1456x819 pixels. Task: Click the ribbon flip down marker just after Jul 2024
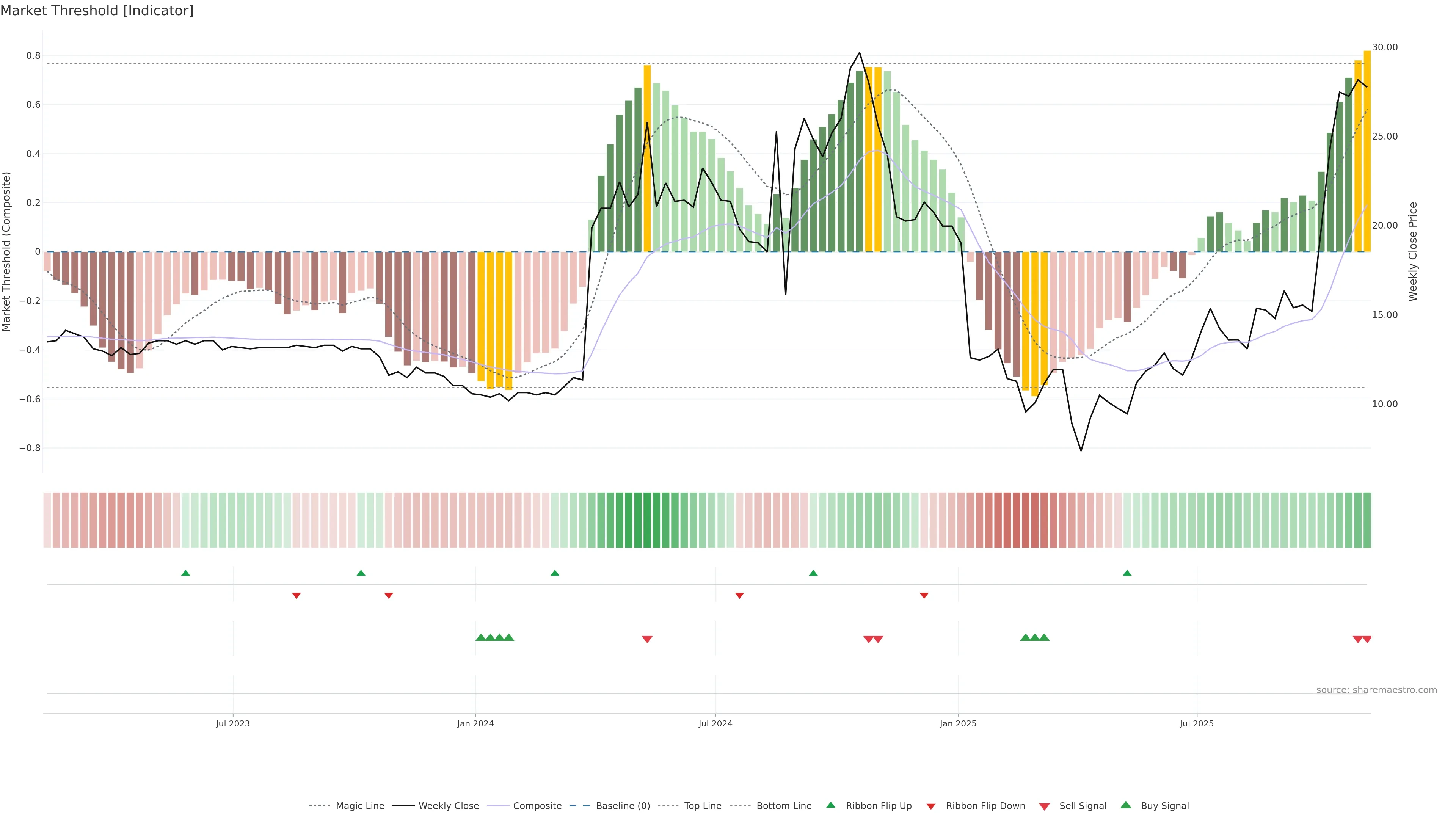tap(739, 596)
